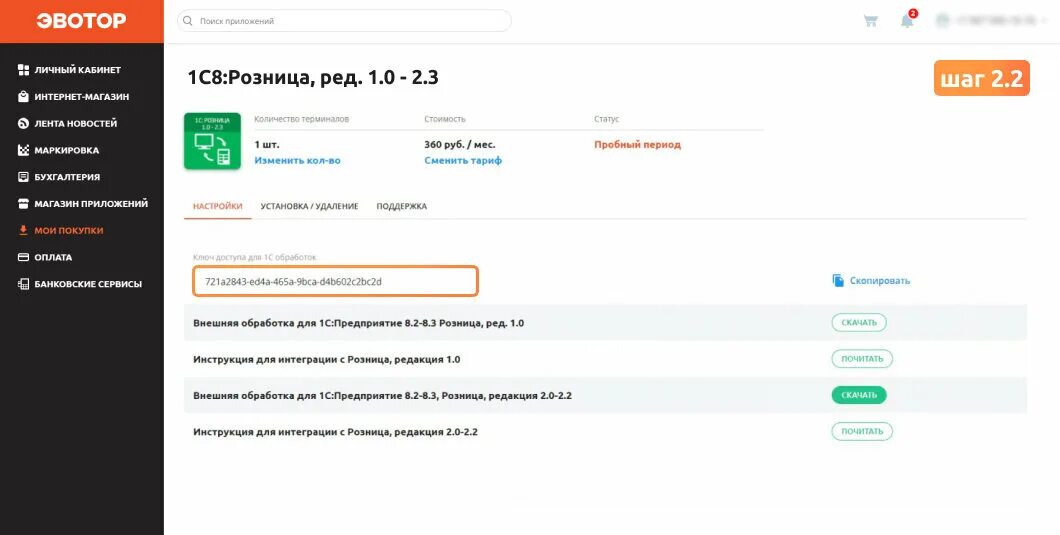
Task: Switch to the Настройки tab
Action: click(218, 206)
